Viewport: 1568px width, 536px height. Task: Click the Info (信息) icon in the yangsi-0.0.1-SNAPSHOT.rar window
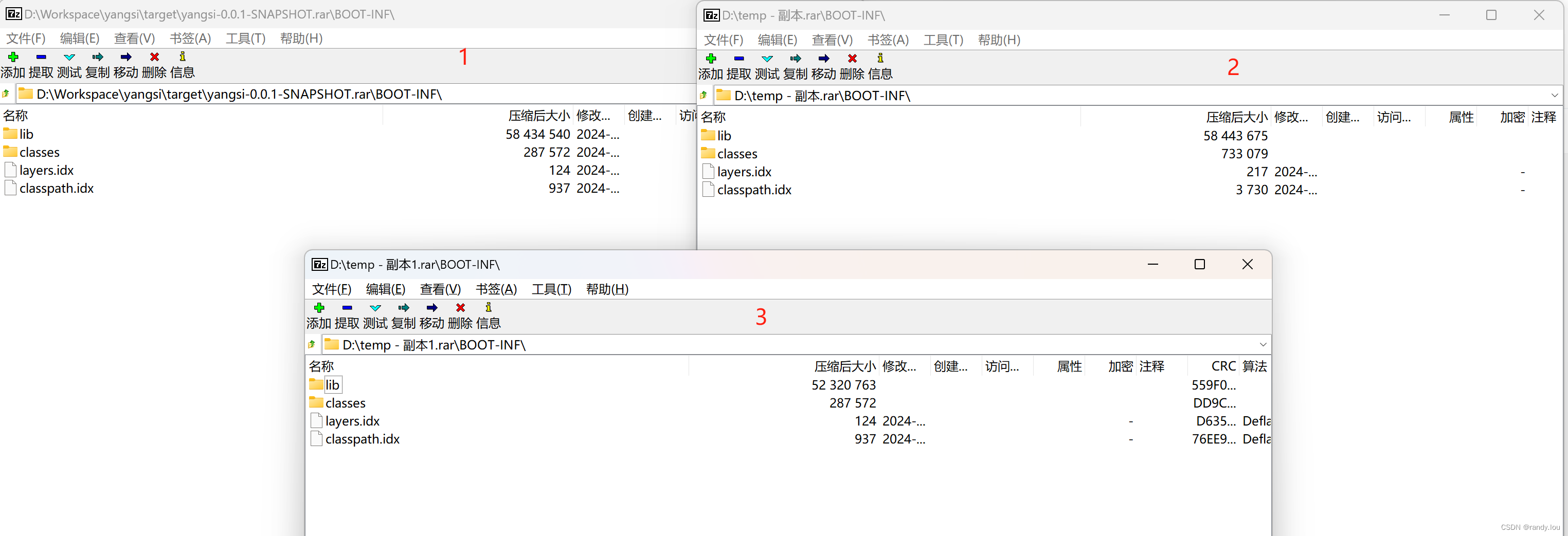[x=182, y=57]
